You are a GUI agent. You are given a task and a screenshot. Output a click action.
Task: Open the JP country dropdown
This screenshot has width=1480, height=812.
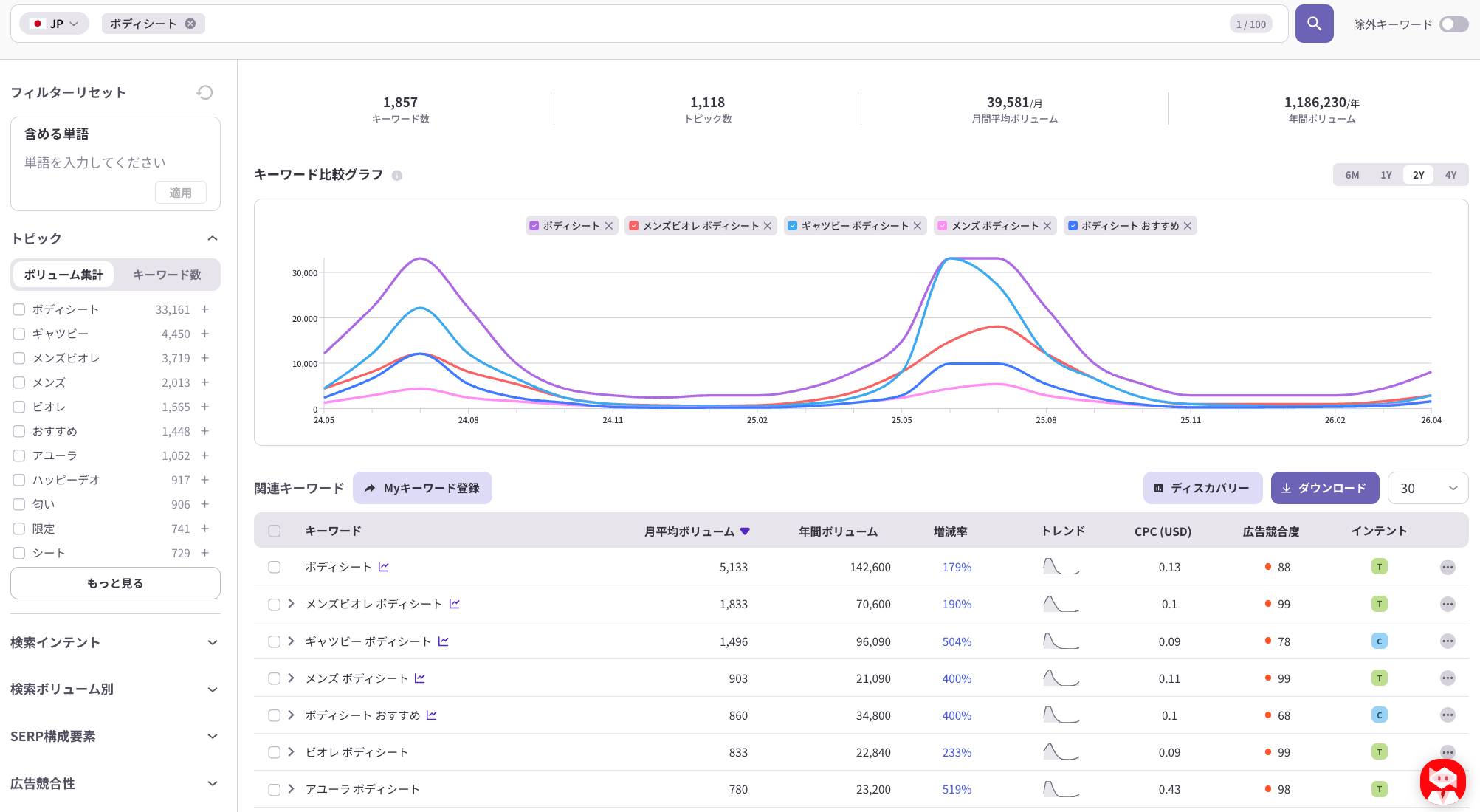(55, 24)
